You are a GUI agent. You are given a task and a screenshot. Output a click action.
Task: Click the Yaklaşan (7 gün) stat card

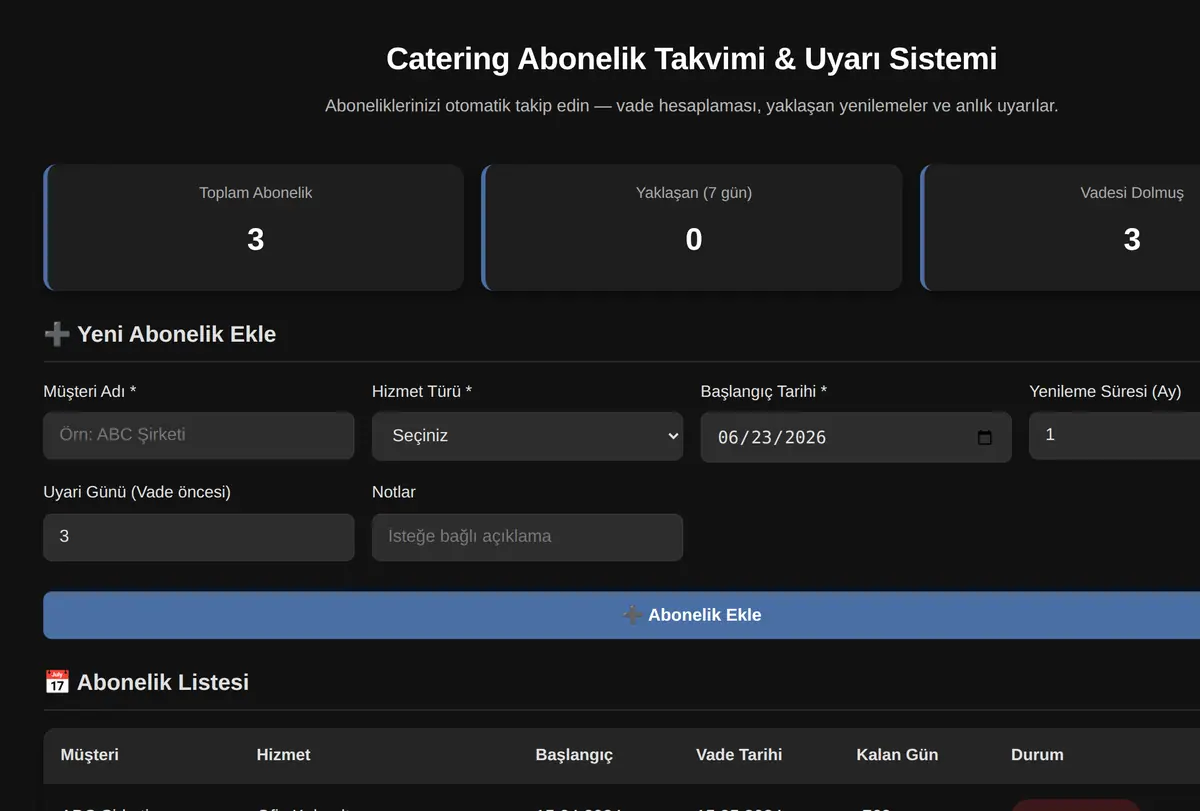(x=692, y=228)
